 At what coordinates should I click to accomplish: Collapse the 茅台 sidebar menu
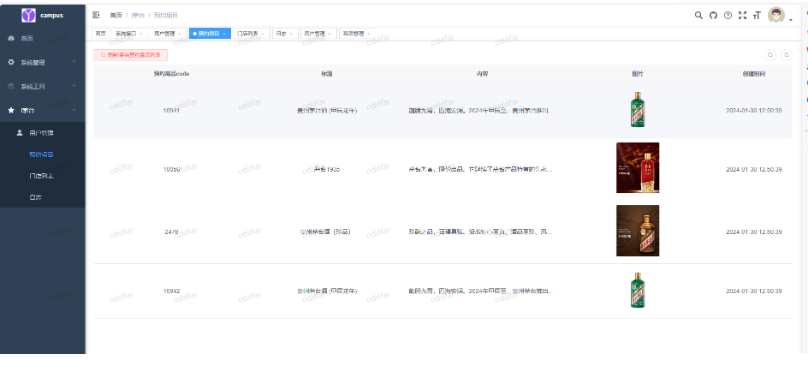tap(43, 110)
